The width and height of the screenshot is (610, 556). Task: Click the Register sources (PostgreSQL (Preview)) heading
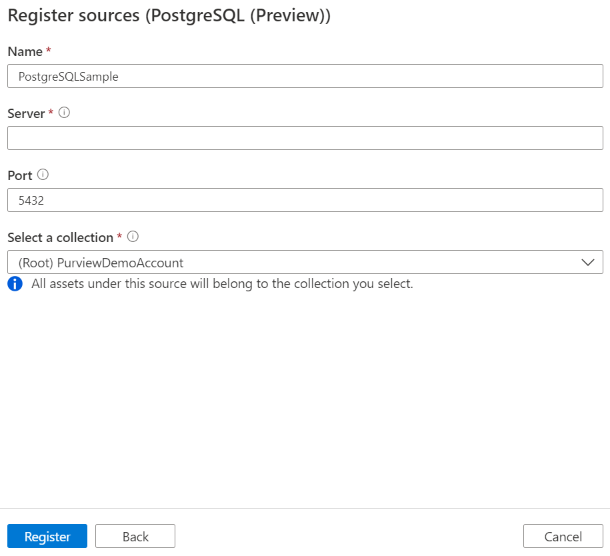pos(169,16)
